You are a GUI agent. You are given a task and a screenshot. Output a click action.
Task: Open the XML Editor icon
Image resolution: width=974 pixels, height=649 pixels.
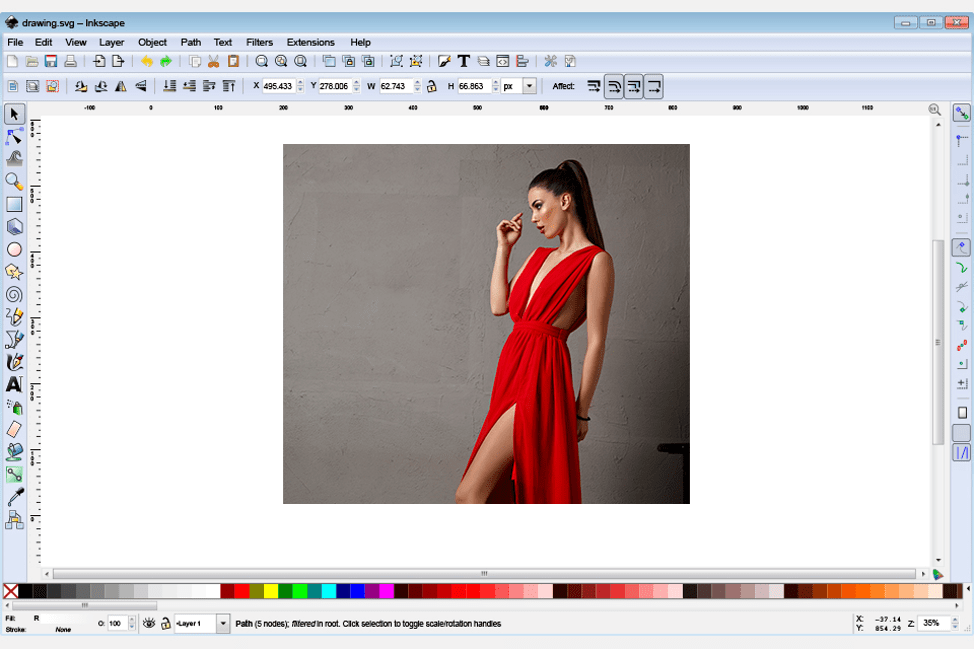[x=503, y=61]
